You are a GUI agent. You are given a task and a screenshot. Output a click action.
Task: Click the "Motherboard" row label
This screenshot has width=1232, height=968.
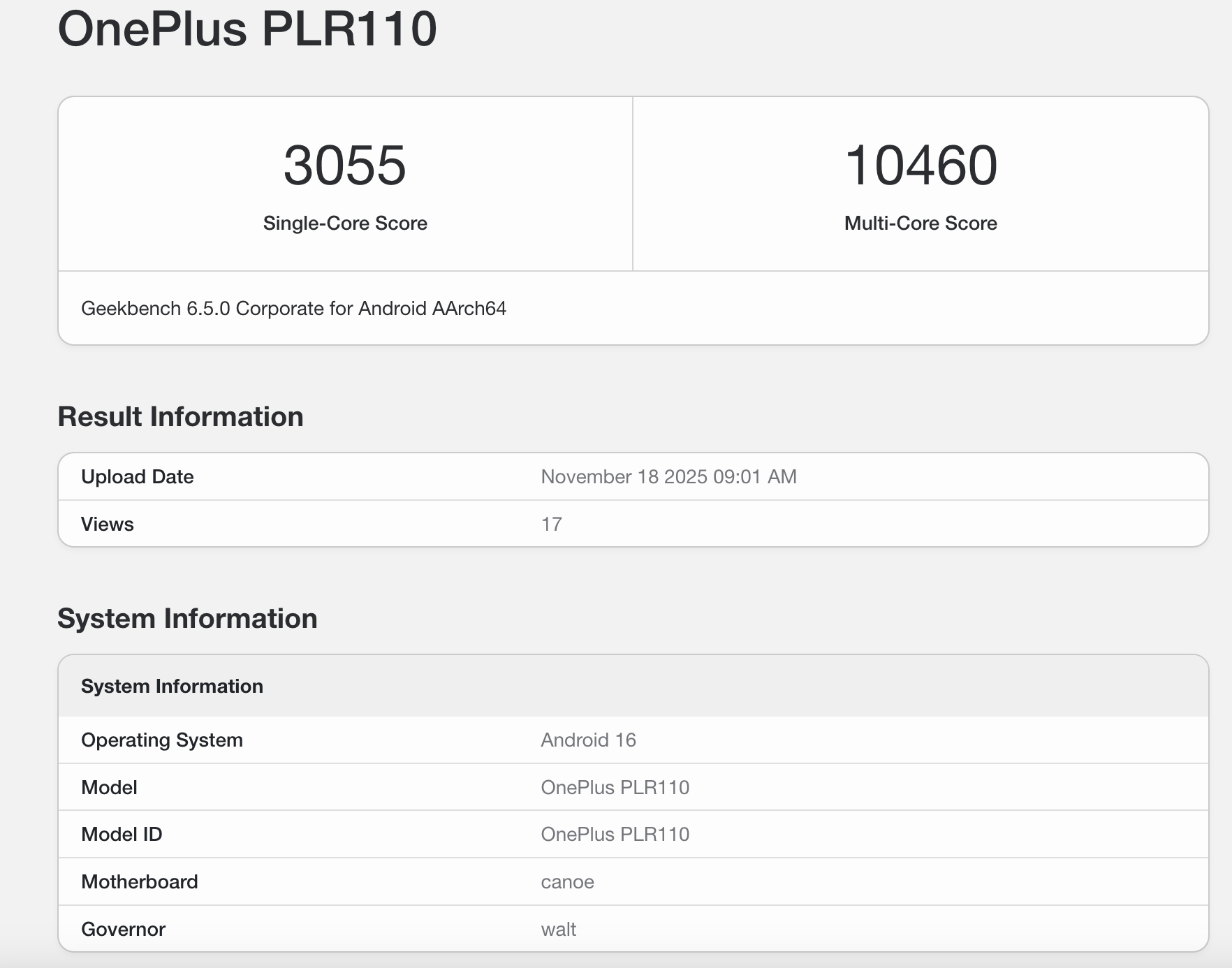coord(140,882)
